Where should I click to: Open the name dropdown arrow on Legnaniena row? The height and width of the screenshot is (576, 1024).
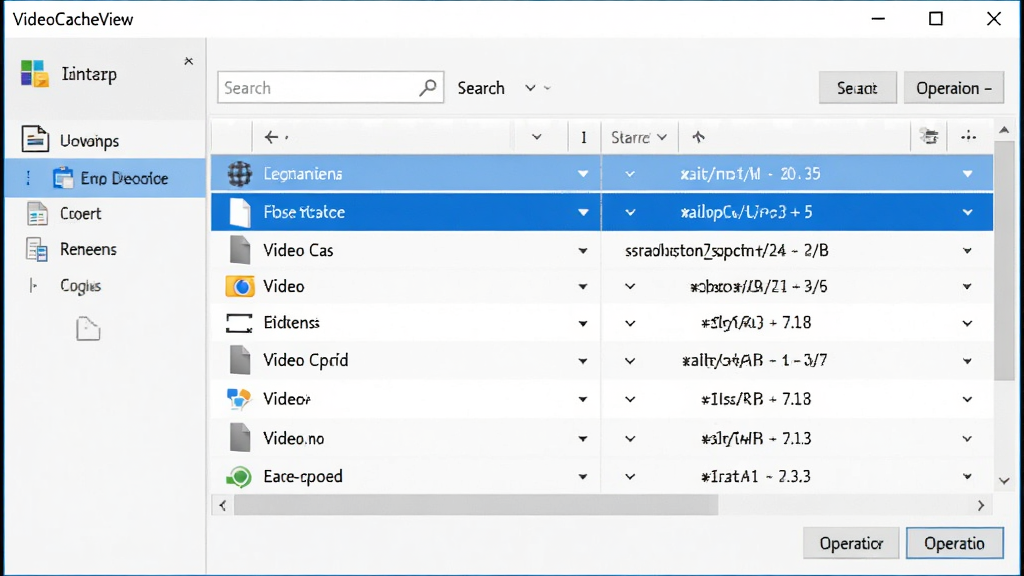coord(583,174)
